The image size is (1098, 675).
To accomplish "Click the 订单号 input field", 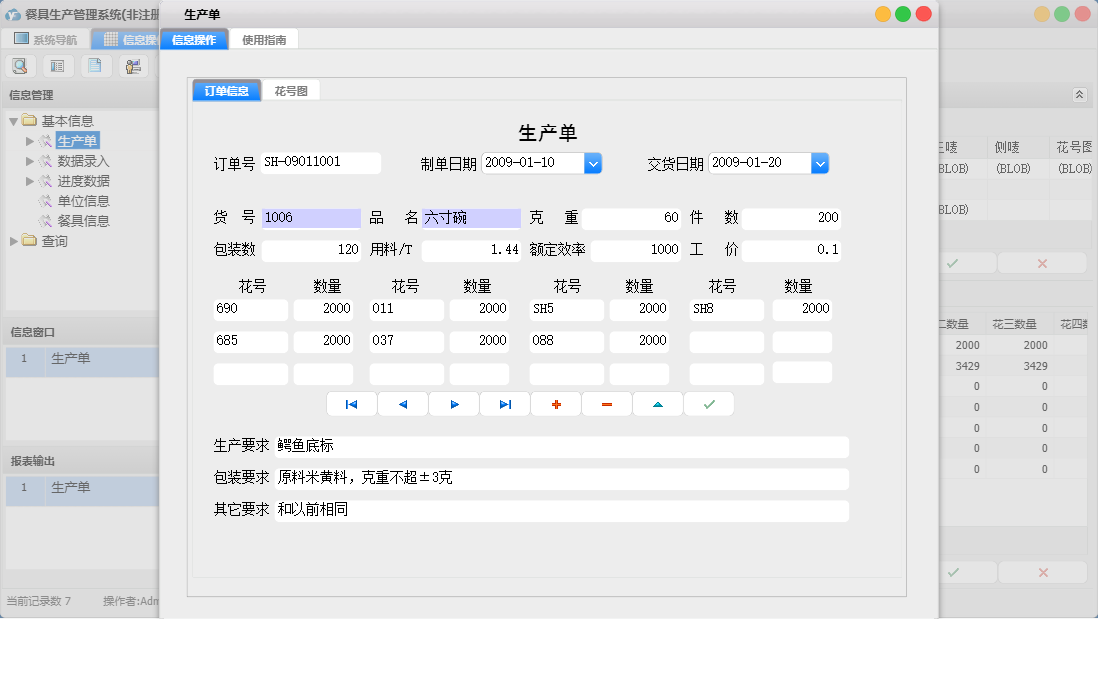I will click(320, 162).
